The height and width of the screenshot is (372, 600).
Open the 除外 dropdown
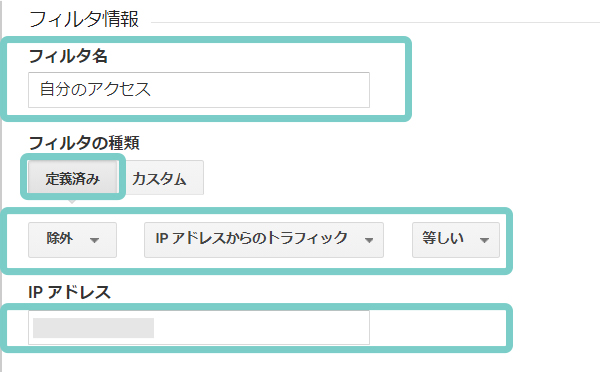pos(72,240)
